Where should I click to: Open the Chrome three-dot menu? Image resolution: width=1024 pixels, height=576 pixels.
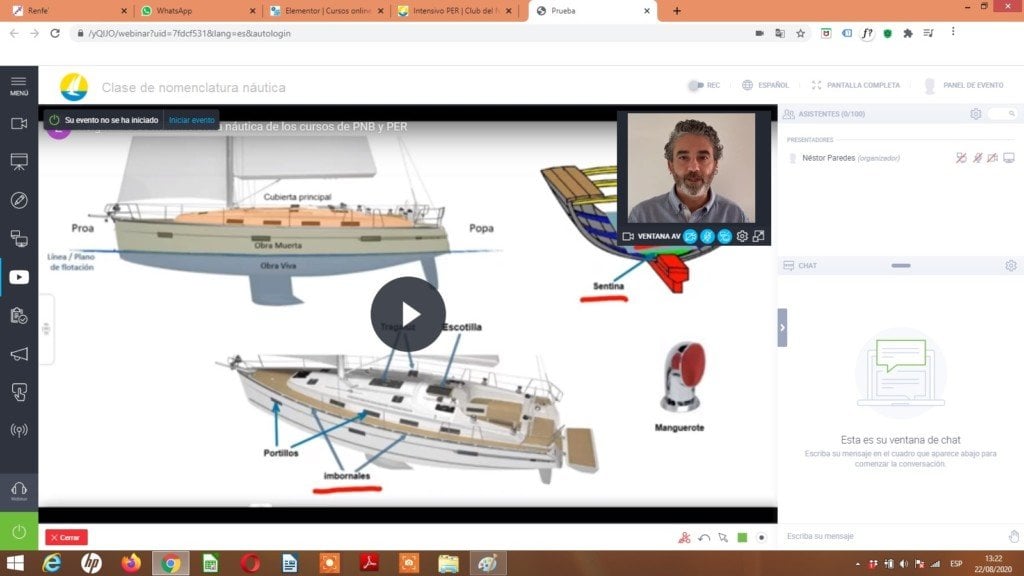pyautogui.click(x=953, y=32)
